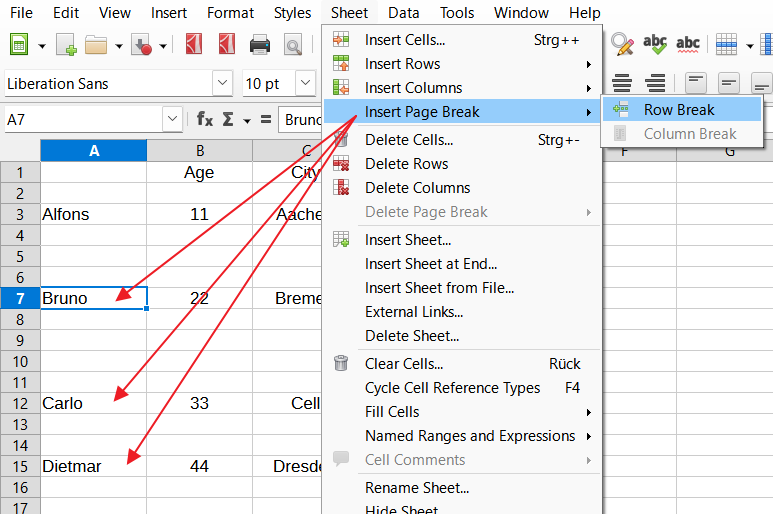Select the cell containing Dietmar
This screenshot has width=773, height=514.
pyautogui.click(x=93, y=466)
